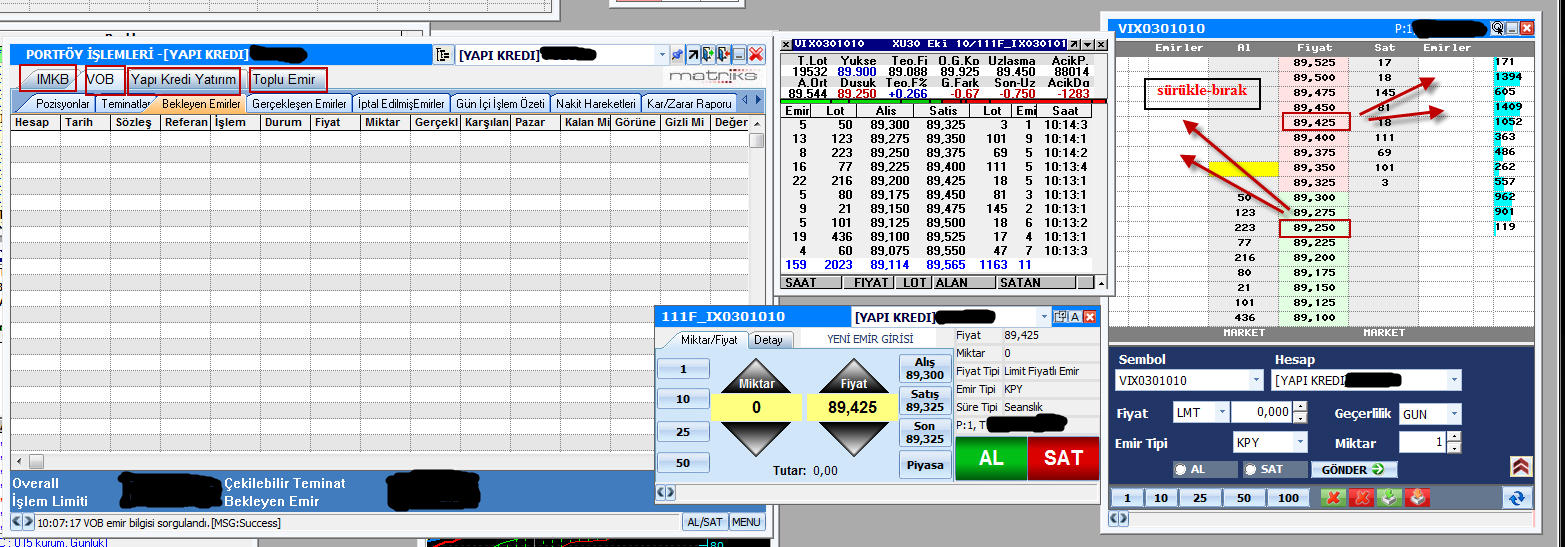Open the [YAPI KREDI] account dropdown in Portföy İşlemleri
Screen dimensions: 1565x547
click(x=662, y=55)
